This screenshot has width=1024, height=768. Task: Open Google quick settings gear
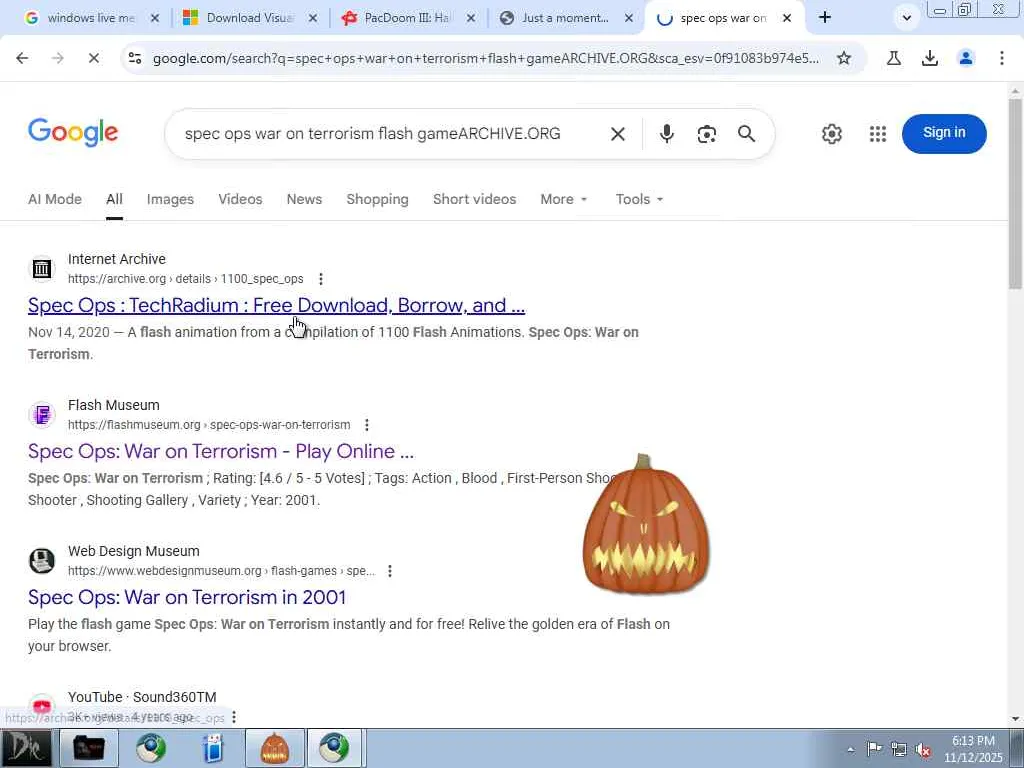click(831, 134)
